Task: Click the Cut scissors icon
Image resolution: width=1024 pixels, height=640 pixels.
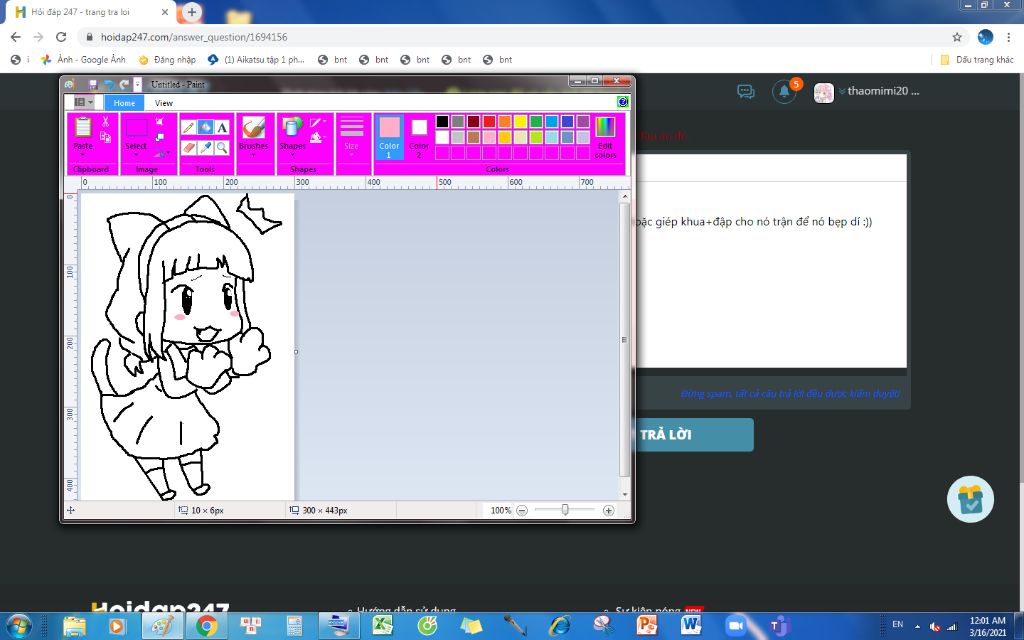Action: (105, 121)
